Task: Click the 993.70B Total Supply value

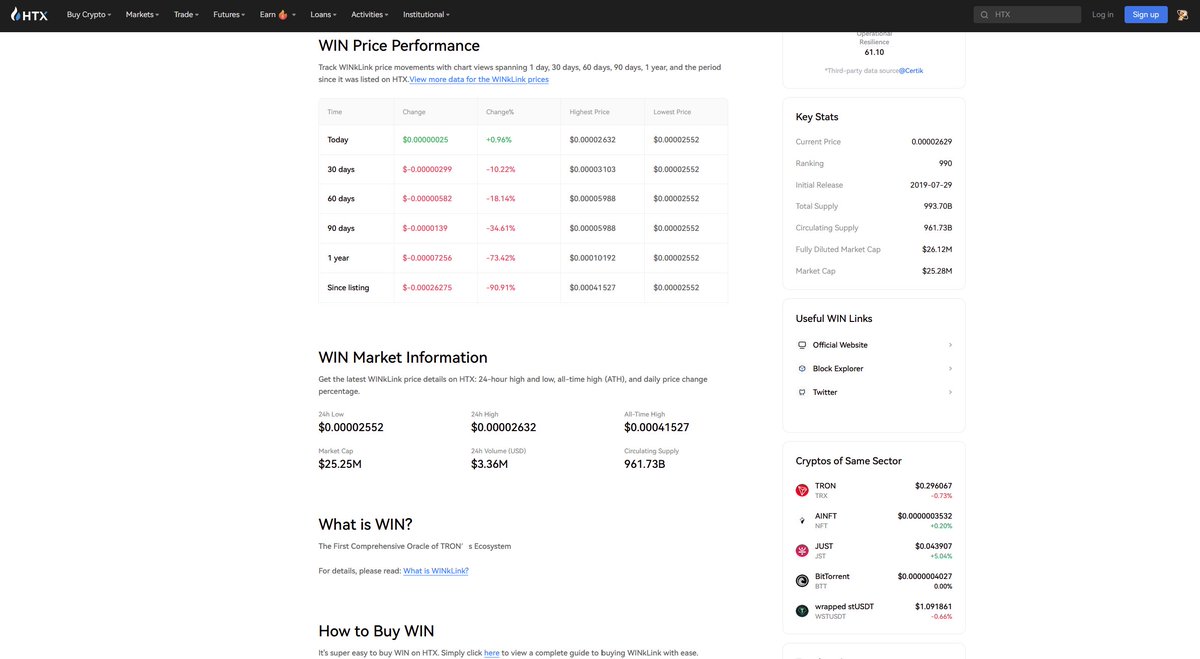Action: (938, 206)
